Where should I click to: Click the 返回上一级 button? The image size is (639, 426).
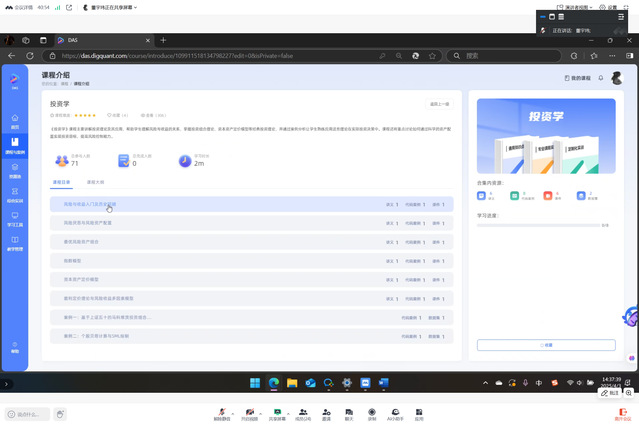pyautogui.click(x=439, y=104)
